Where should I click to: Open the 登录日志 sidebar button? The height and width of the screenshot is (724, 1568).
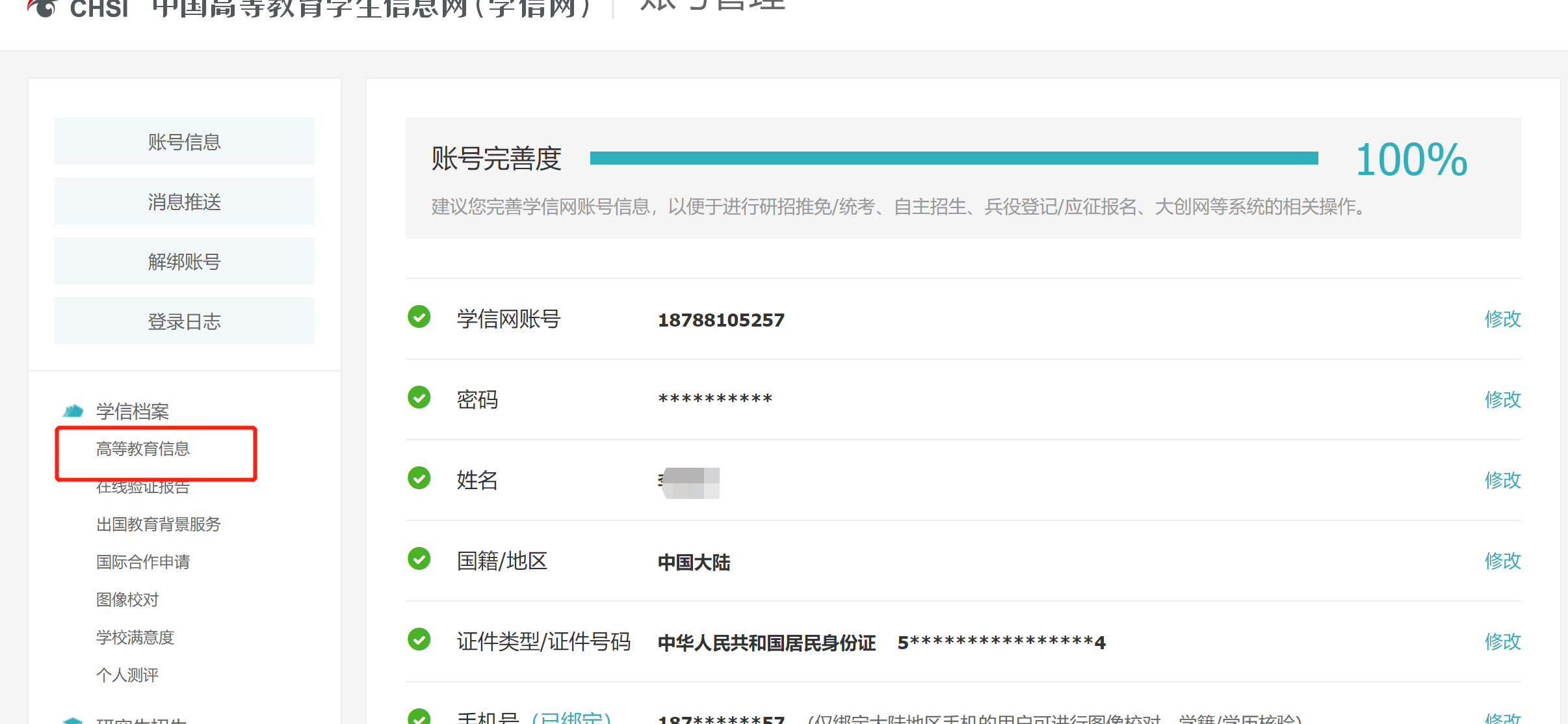185,321
